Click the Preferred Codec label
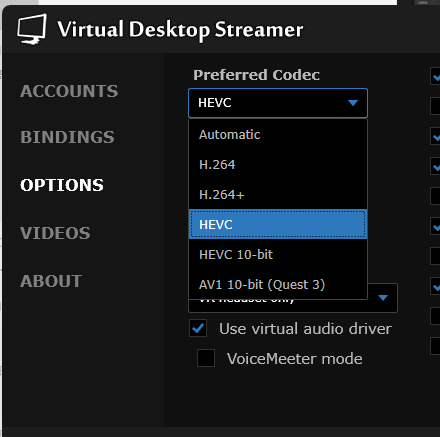The height and width of the screenshot is (437, 440). [x=256, y=75]
